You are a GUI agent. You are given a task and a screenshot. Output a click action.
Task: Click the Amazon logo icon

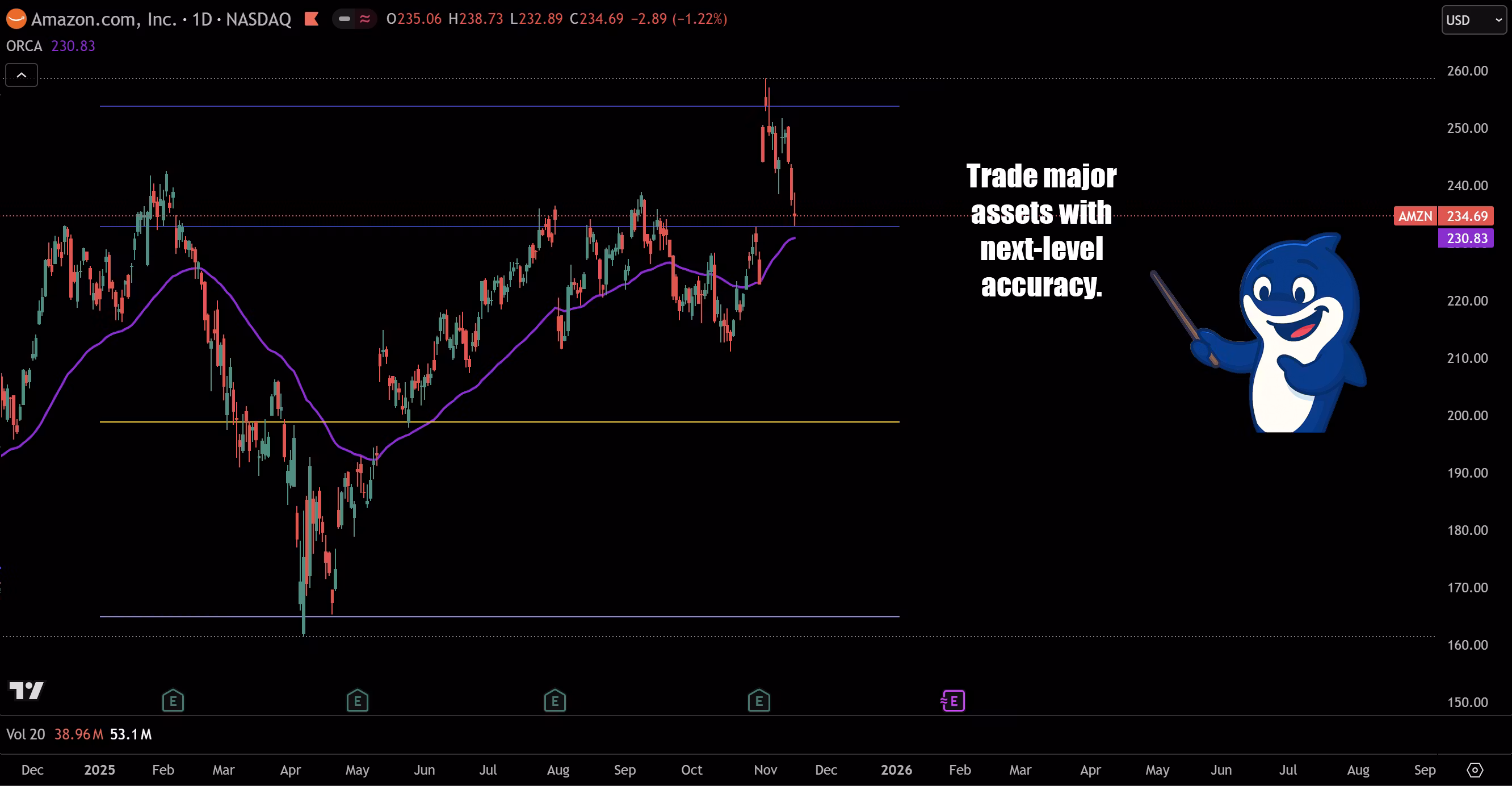tap(16, 19)
